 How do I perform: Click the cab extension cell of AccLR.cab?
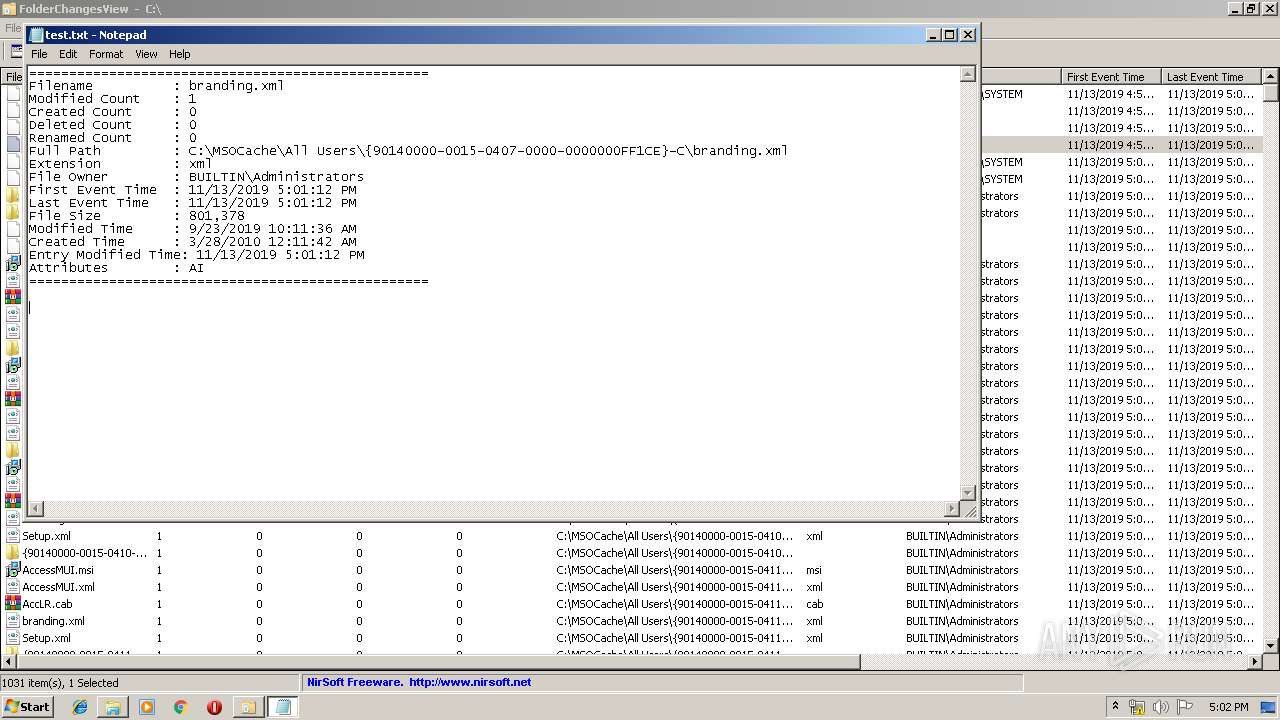point(815,604)
